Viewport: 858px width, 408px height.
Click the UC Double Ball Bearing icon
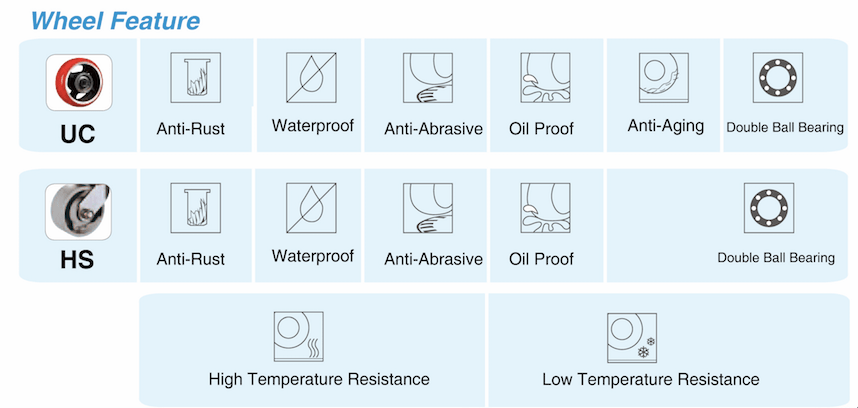(x=783, y=77)
